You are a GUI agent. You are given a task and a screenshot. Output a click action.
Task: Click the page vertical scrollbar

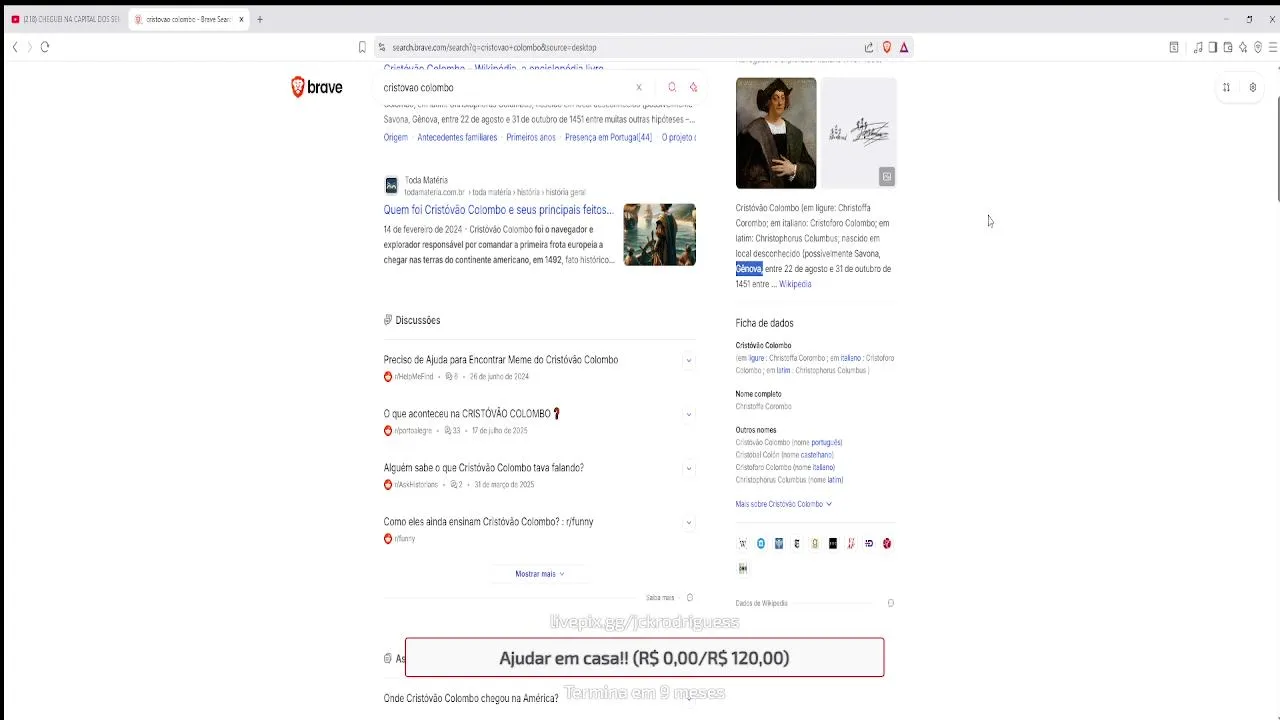[1276, 150]
